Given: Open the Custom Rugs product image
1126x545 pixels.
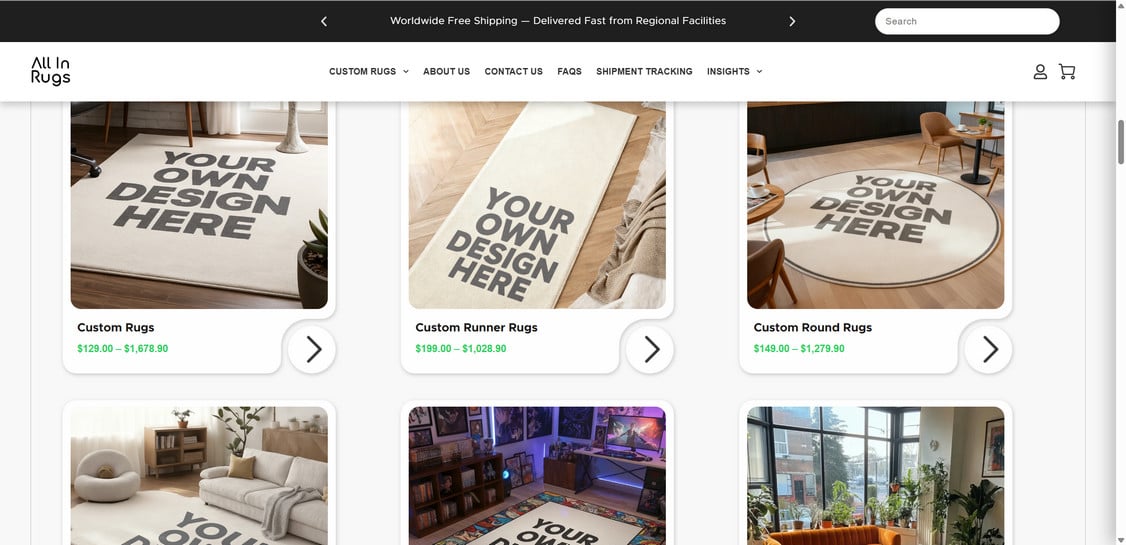Looking at the screenshot, I should (199, 205).
